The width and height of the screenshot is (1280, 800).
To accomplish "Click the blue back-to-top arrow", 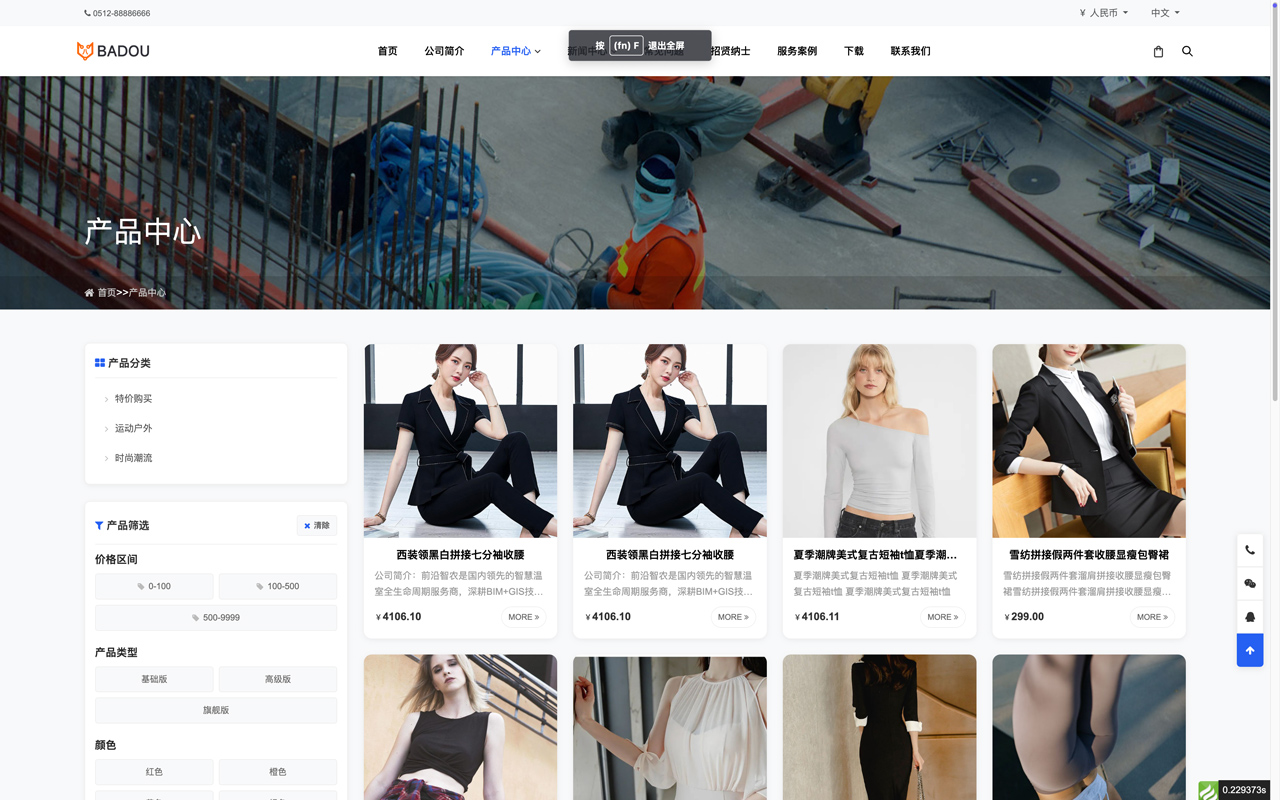I will tap(1249, 650).
